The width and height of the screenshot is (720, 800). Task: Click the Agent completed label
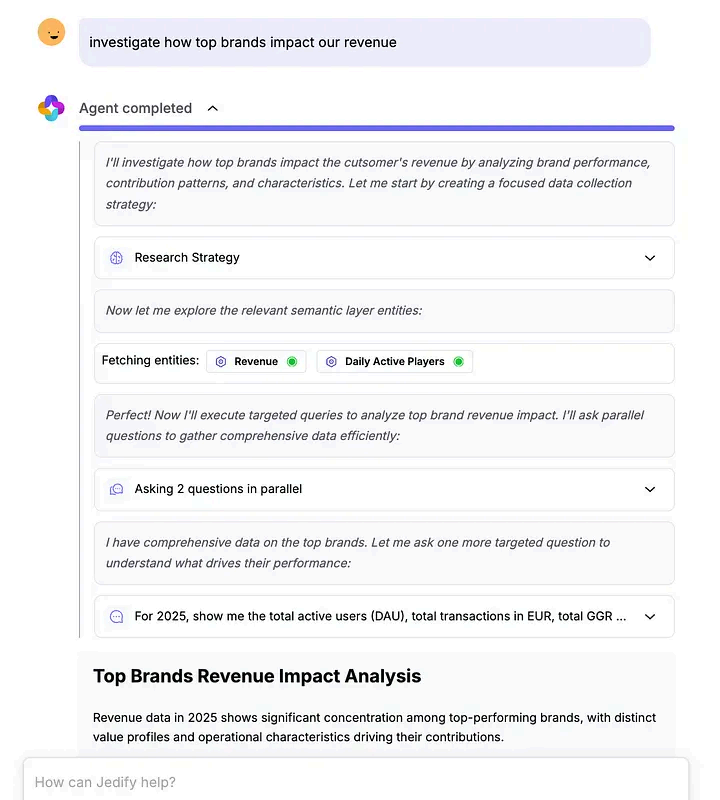(135, 108)
